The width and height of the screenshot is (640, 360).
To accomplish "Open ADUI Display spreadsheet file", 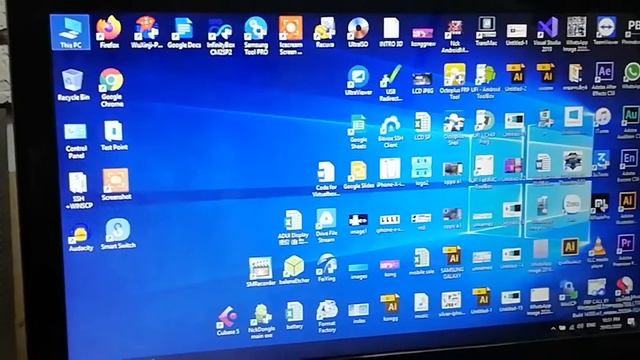I will [293, 228].
